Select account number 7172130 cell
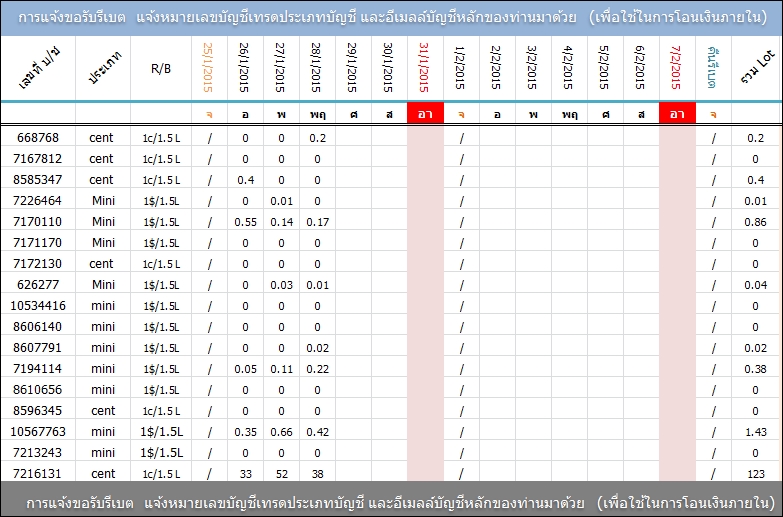 (x=38, y=263)
